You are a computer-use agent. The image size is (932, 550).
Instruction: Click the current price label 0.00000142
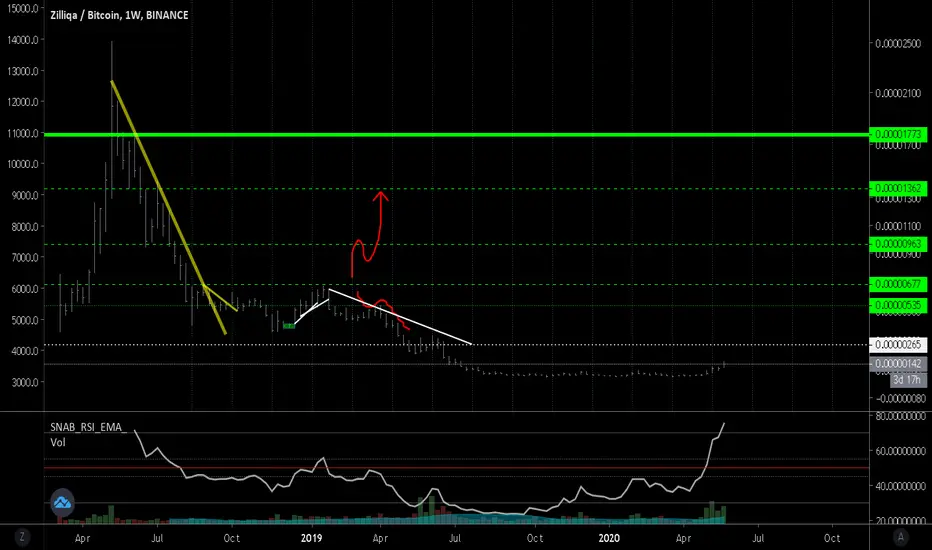pyautogui.click(x=898, y=364)
